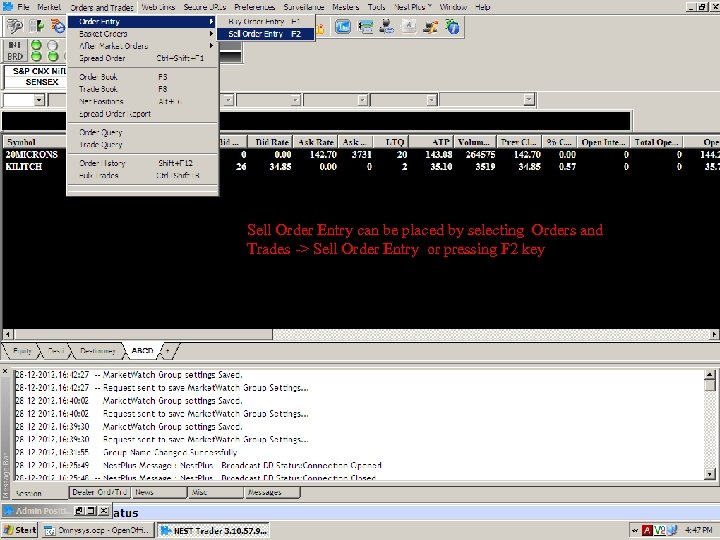Screen dimensions: 720x540
Task: Click the first toolbar icon with keys
Action: tap(14, 26)
